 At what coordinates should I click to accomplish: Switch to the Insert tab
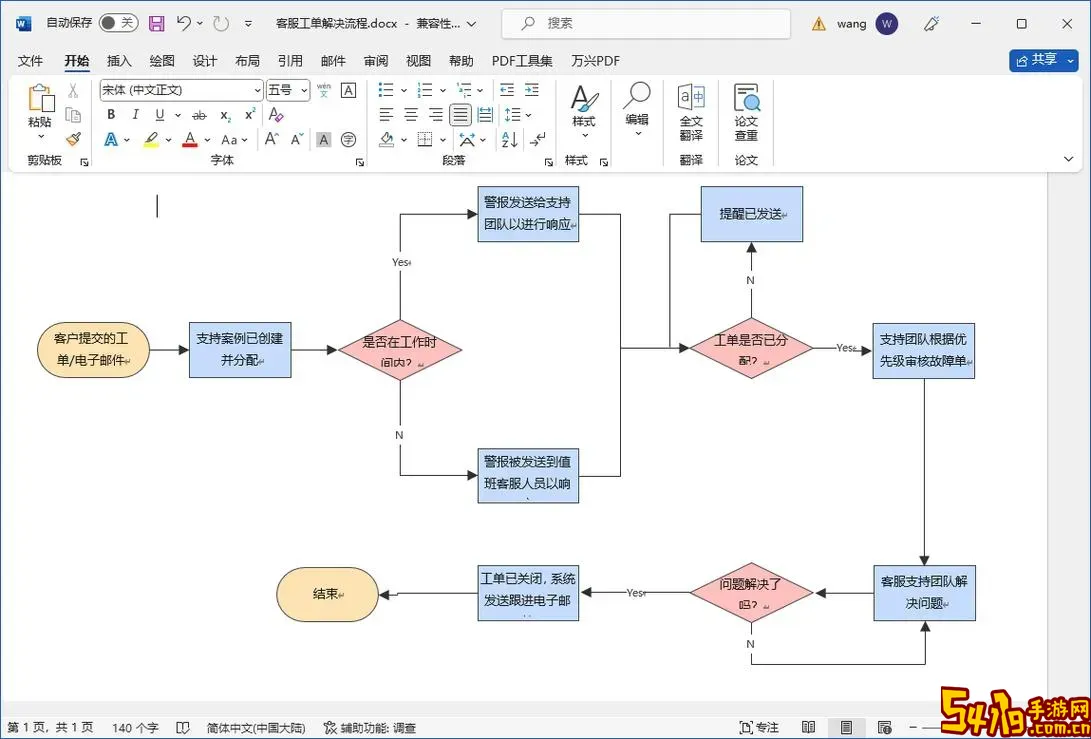(x=119, y=61)
